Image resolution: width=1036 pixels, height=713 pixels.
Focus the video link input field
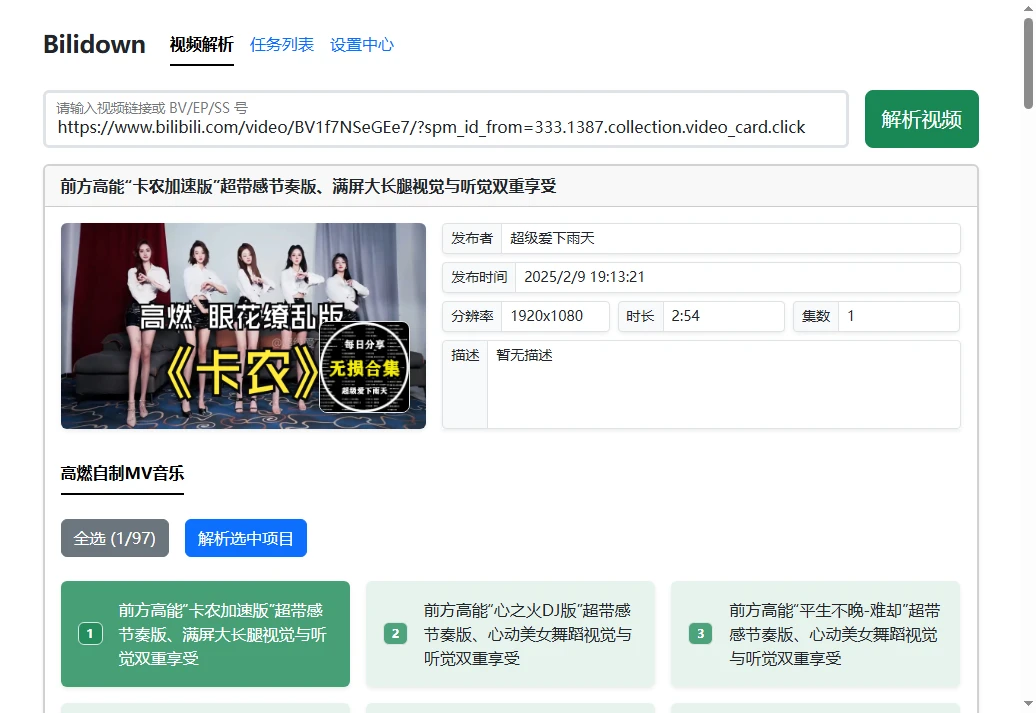[x=445, y=127]
